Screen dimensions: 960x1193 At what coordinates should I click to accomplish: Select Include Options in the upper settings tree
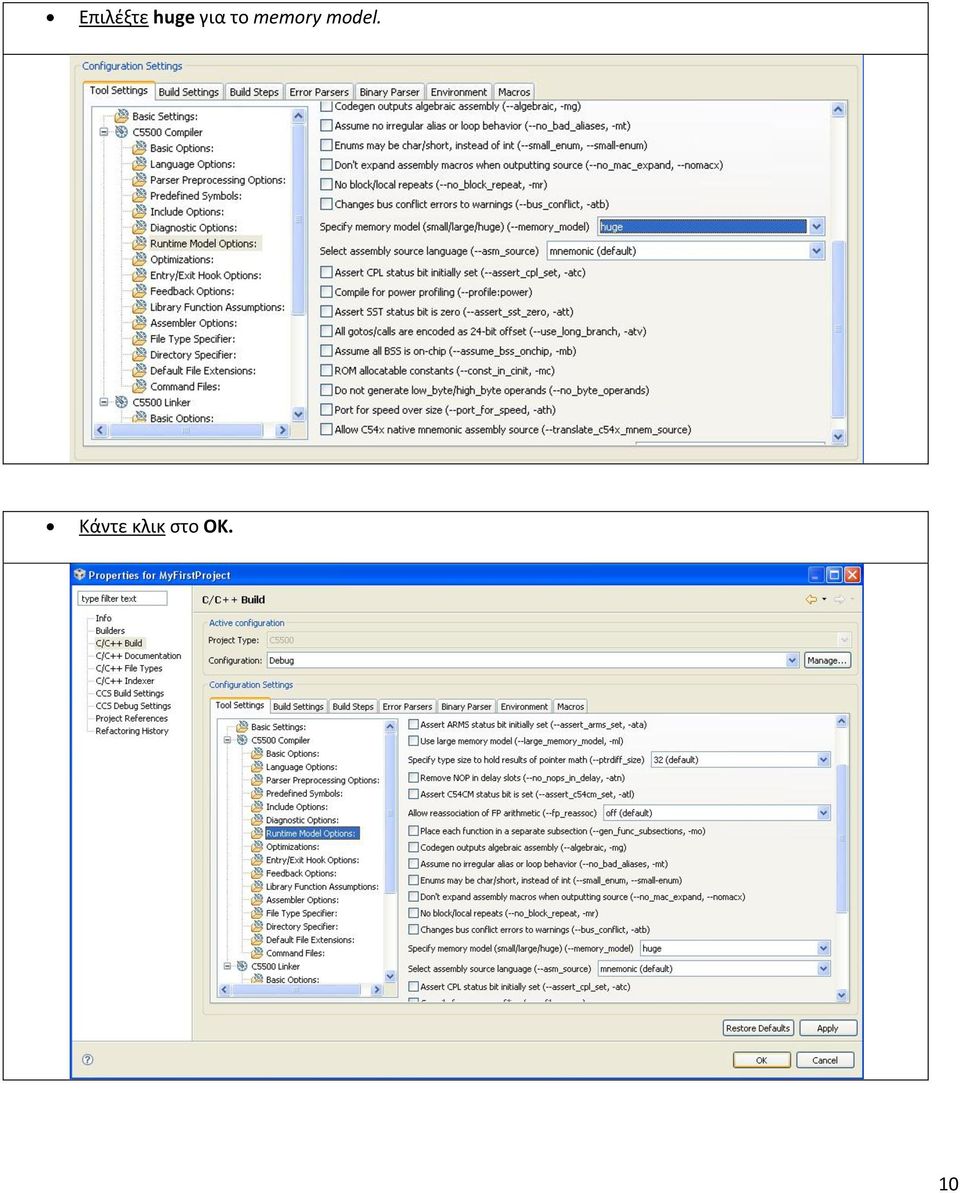pyautogui.click(x=186, y=212)
